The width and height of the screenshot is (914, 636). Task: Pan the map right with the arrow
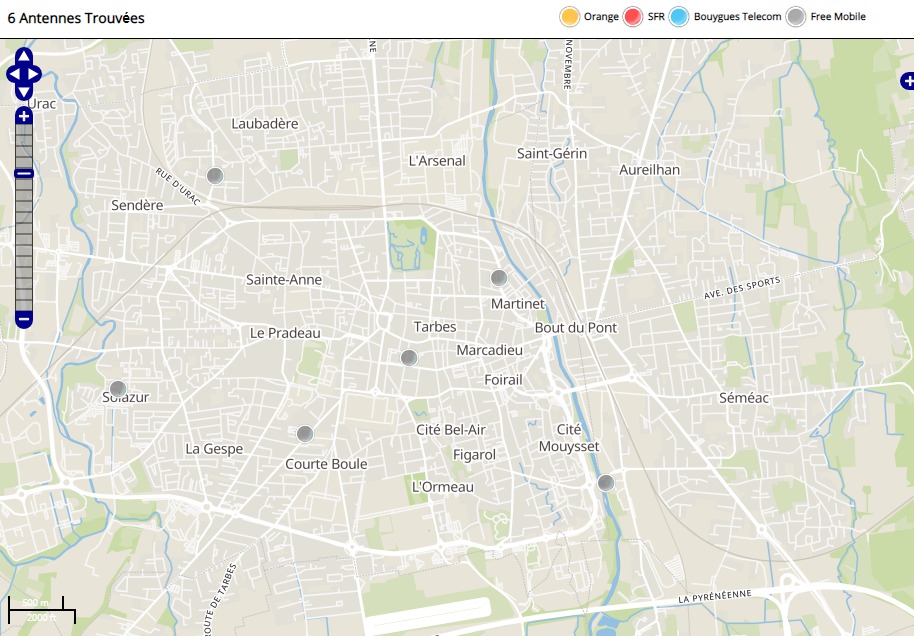pyautogui.click(x=36, y=74)
